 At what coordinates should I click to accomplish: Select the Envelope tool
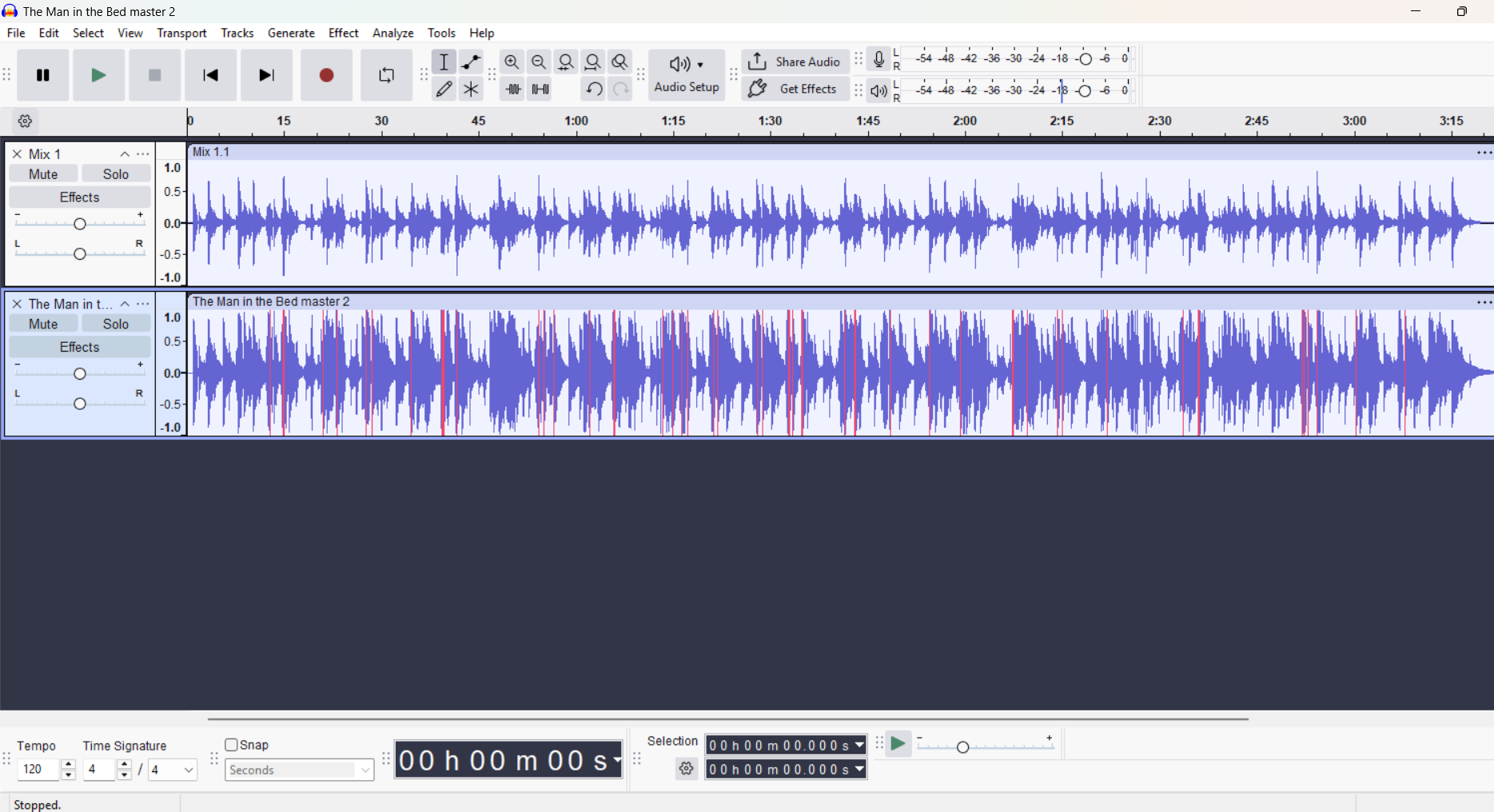(x=471, y=62)
